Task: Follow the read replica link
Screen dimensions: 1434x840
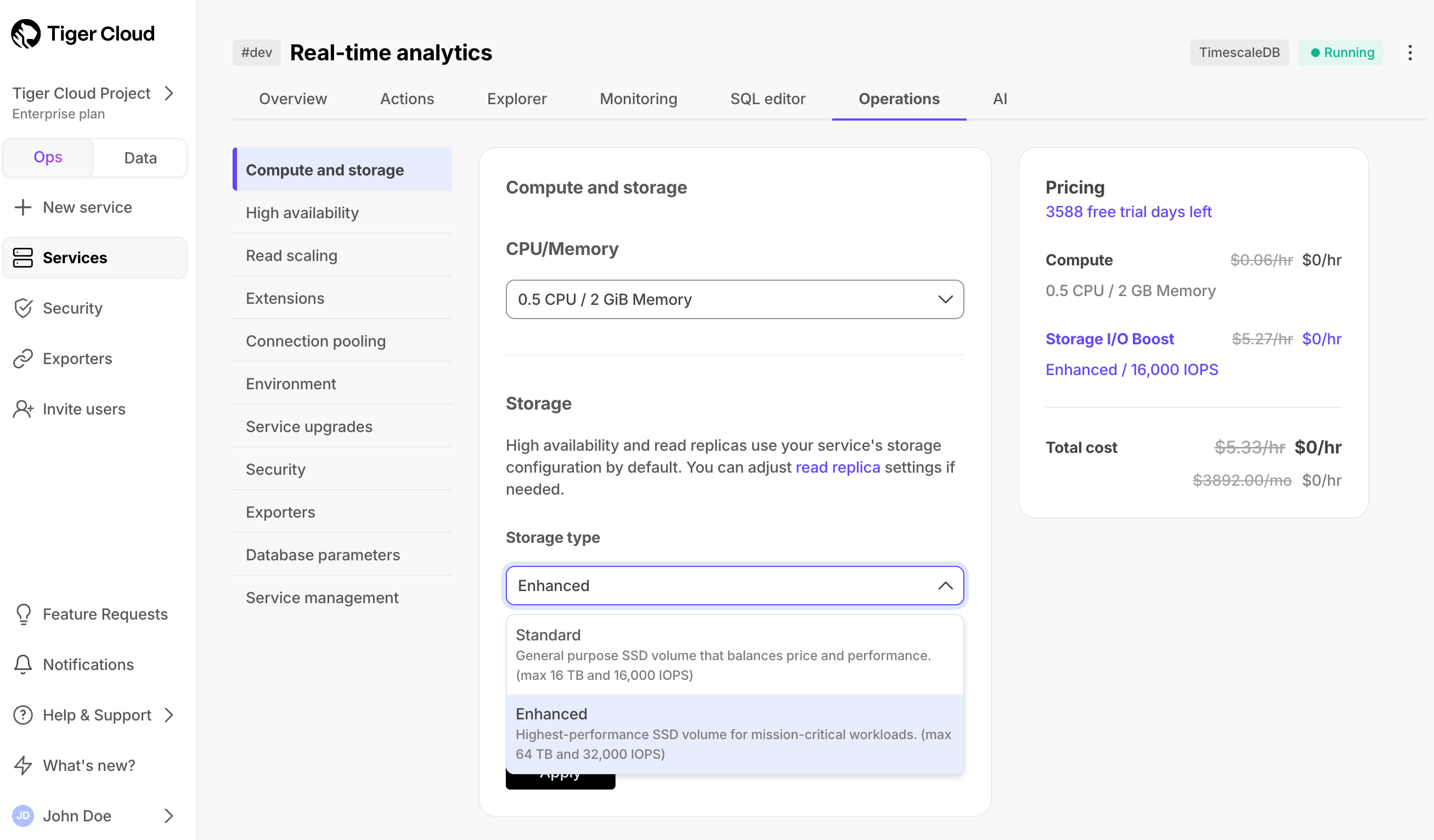Action: [838, 467]
